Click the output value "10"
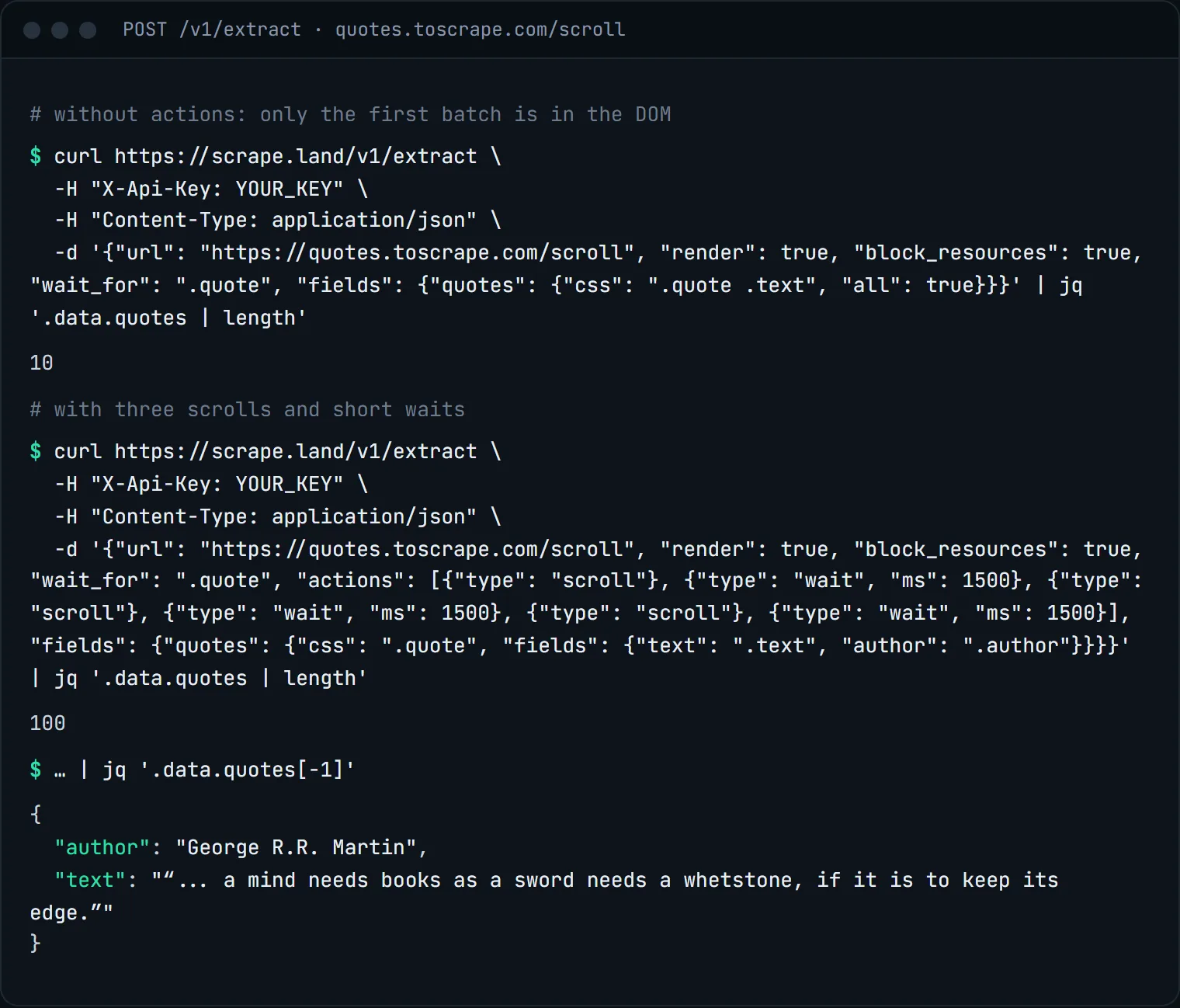The height and width of the screenshot is (1008, 1180). coord(41,363)
